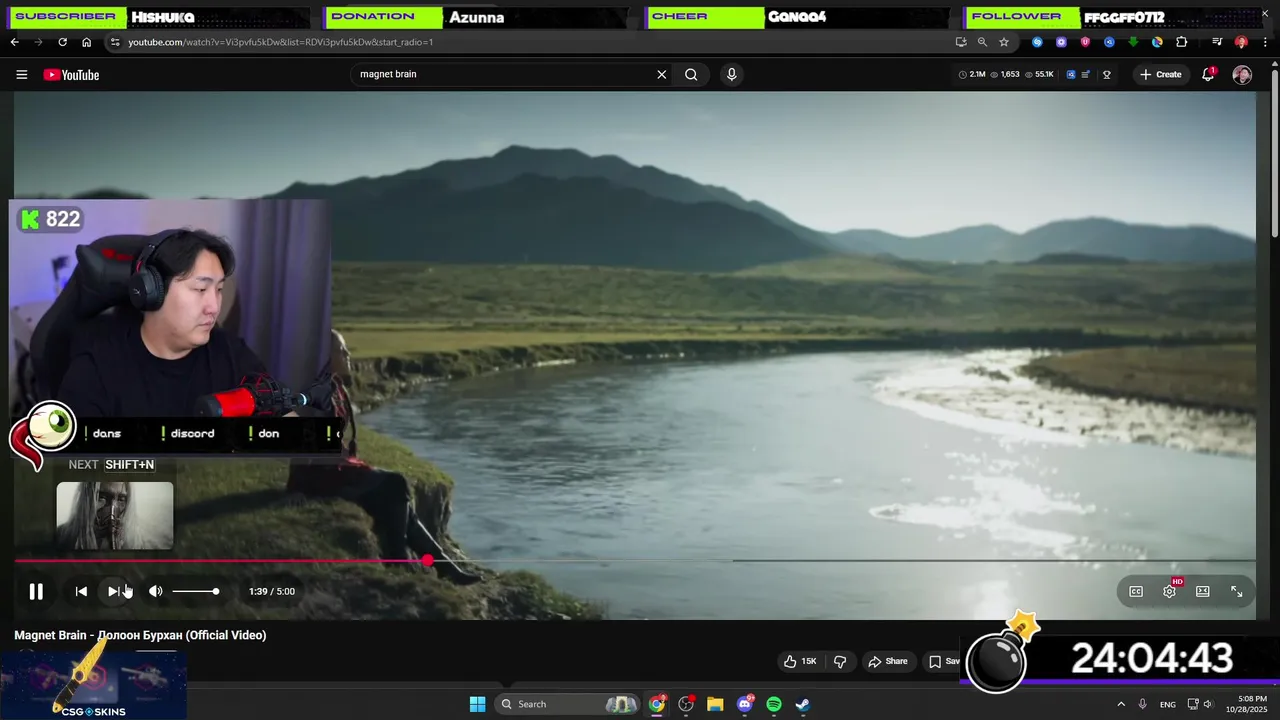The height and width of the screenshot is (720, 1280).
Task: Click the 1,653 views stat
Action: point(1004,74)
